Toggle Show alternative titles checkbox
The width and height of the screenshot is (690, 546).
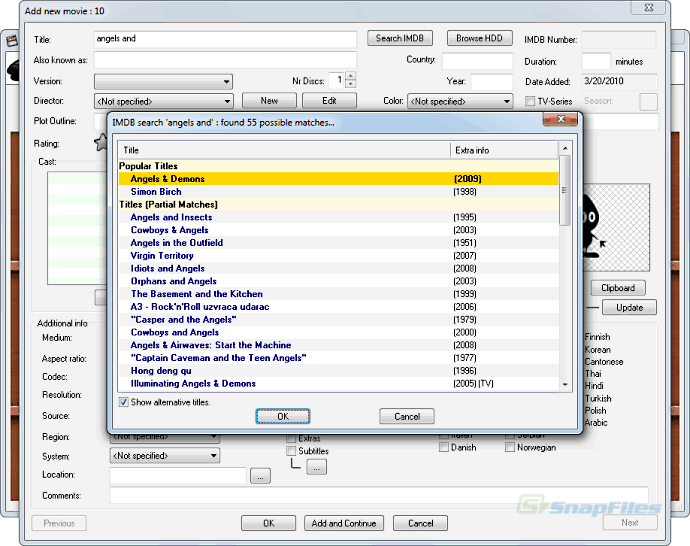pyautogui.click(x=124, y=402)
